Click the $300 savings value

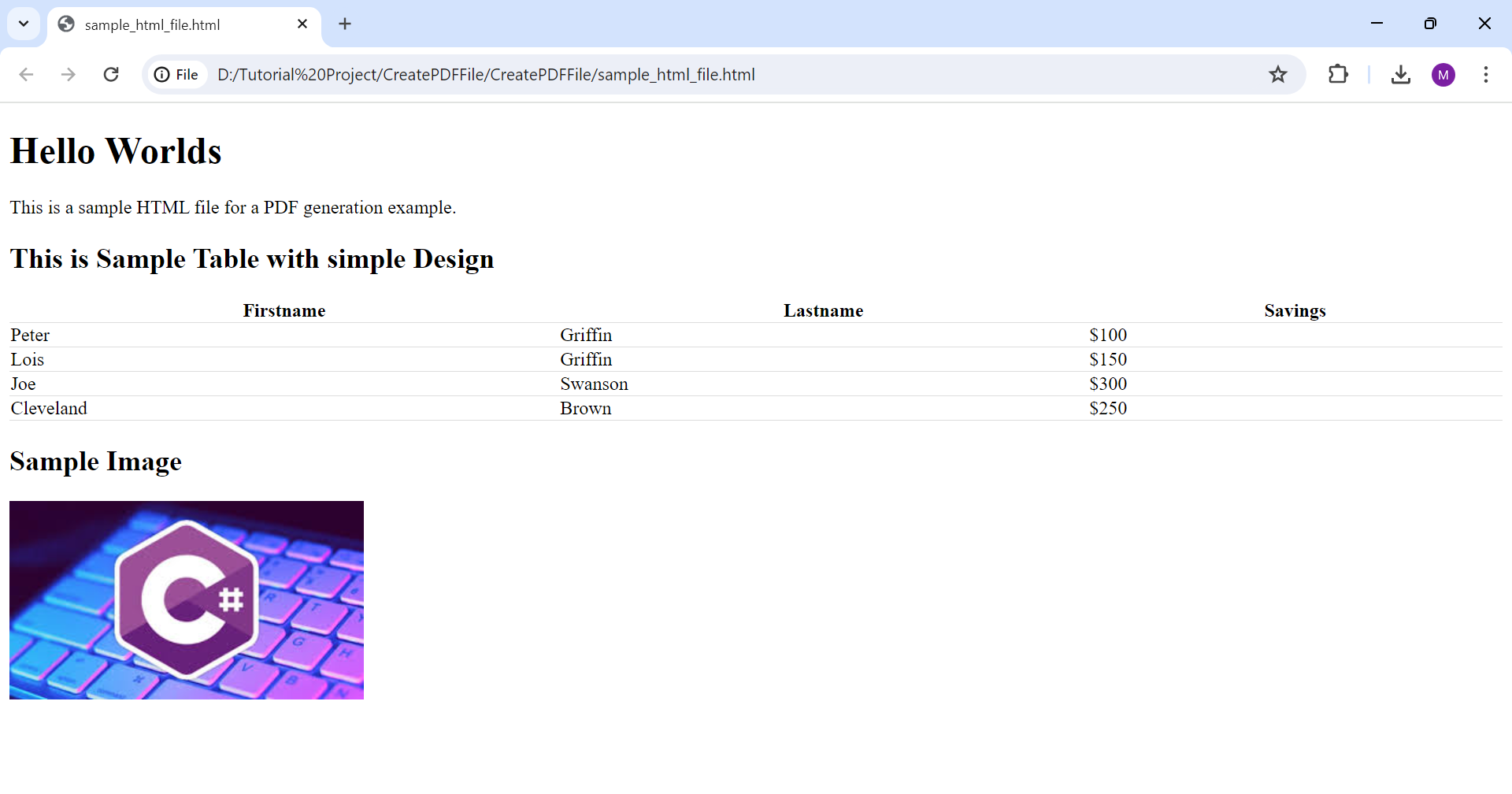pyautogui.click(x=1108, y=384)
